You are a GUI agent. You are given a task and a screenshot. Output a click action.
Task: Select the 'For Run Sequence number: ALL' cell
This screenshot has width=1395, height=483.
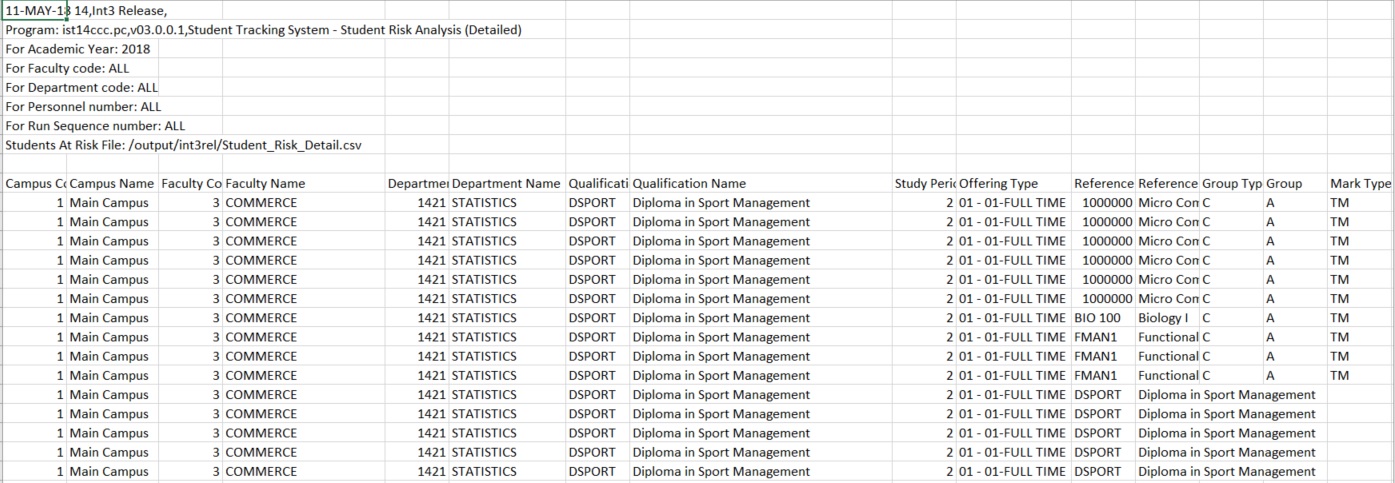pos(34,126)
